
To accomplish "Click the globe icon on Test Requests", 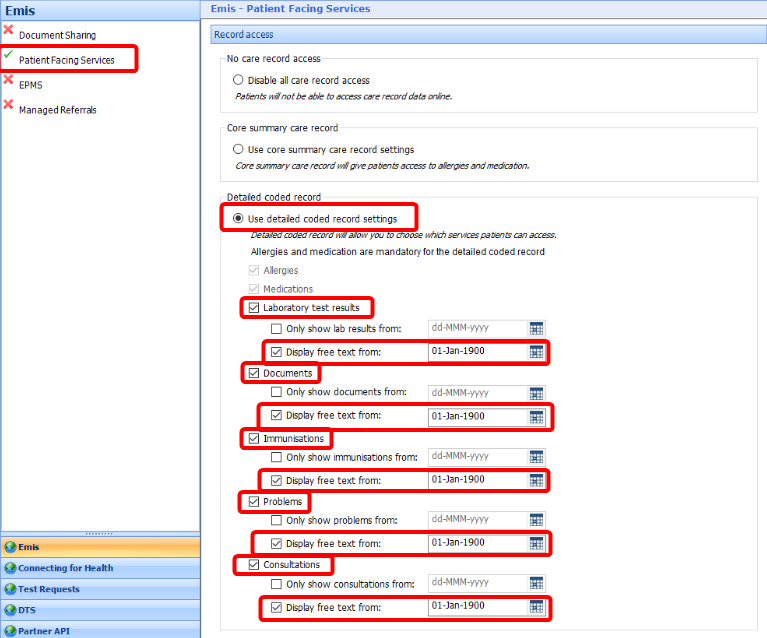I will 10,589.
